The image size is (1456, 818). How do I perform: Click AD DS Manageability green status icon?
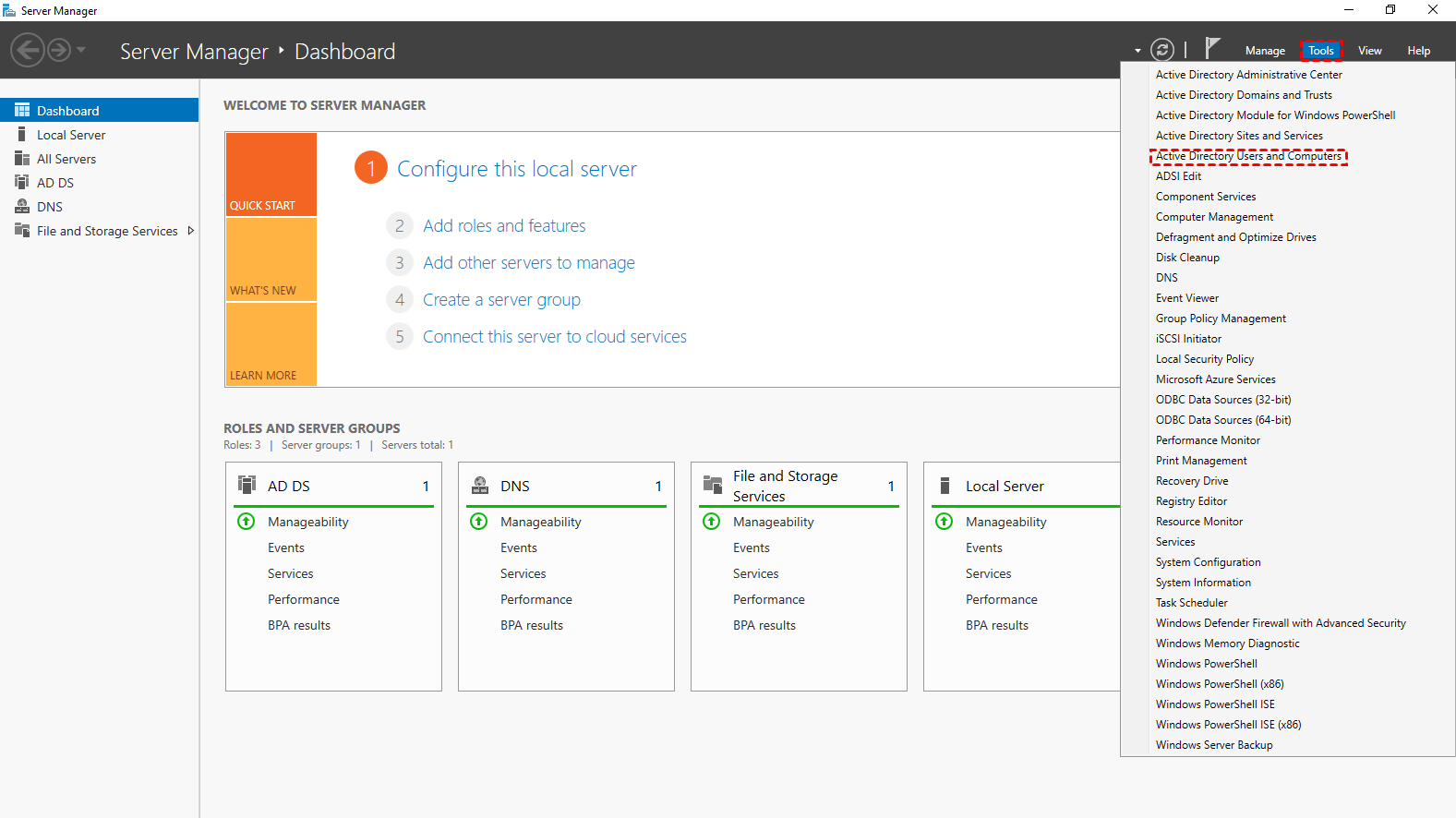(x=247, y=522)
